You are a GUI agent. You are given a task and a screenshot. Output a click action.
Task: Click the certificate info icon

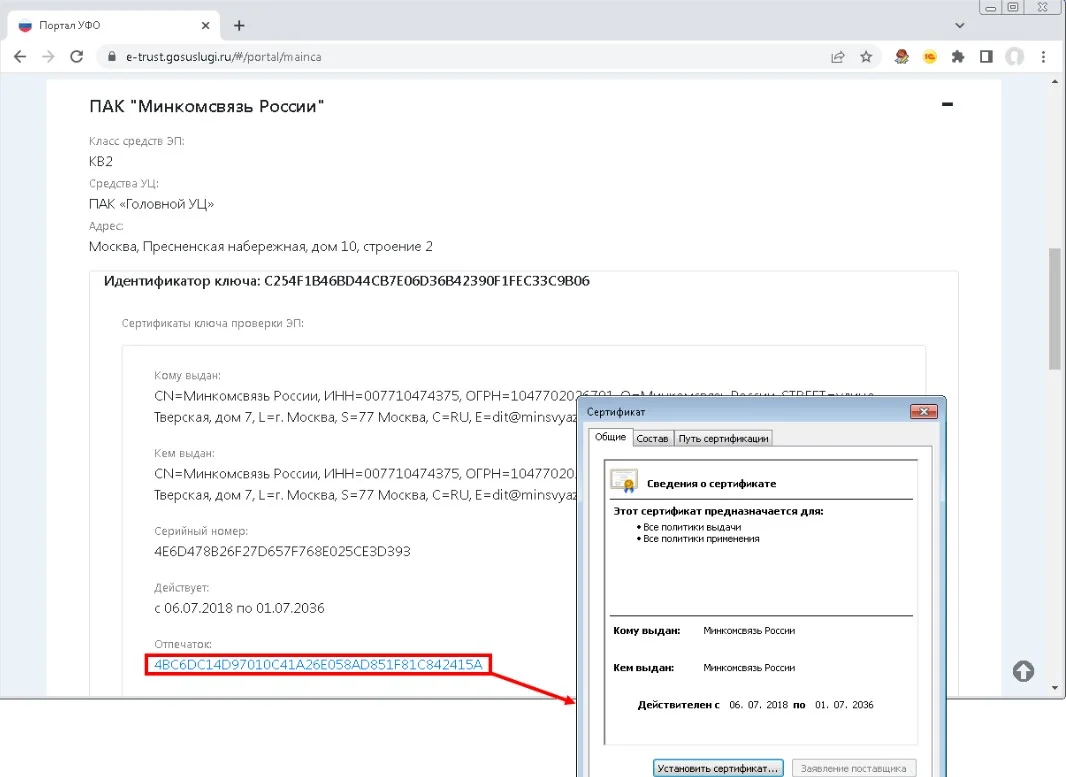click(623, 481)
